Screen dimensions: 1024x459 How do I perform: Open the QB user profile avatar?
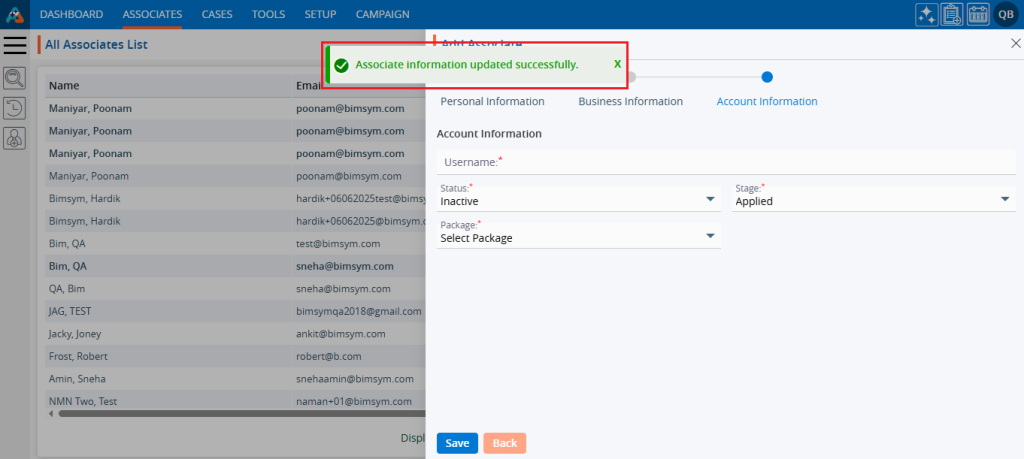point(1005,14)
